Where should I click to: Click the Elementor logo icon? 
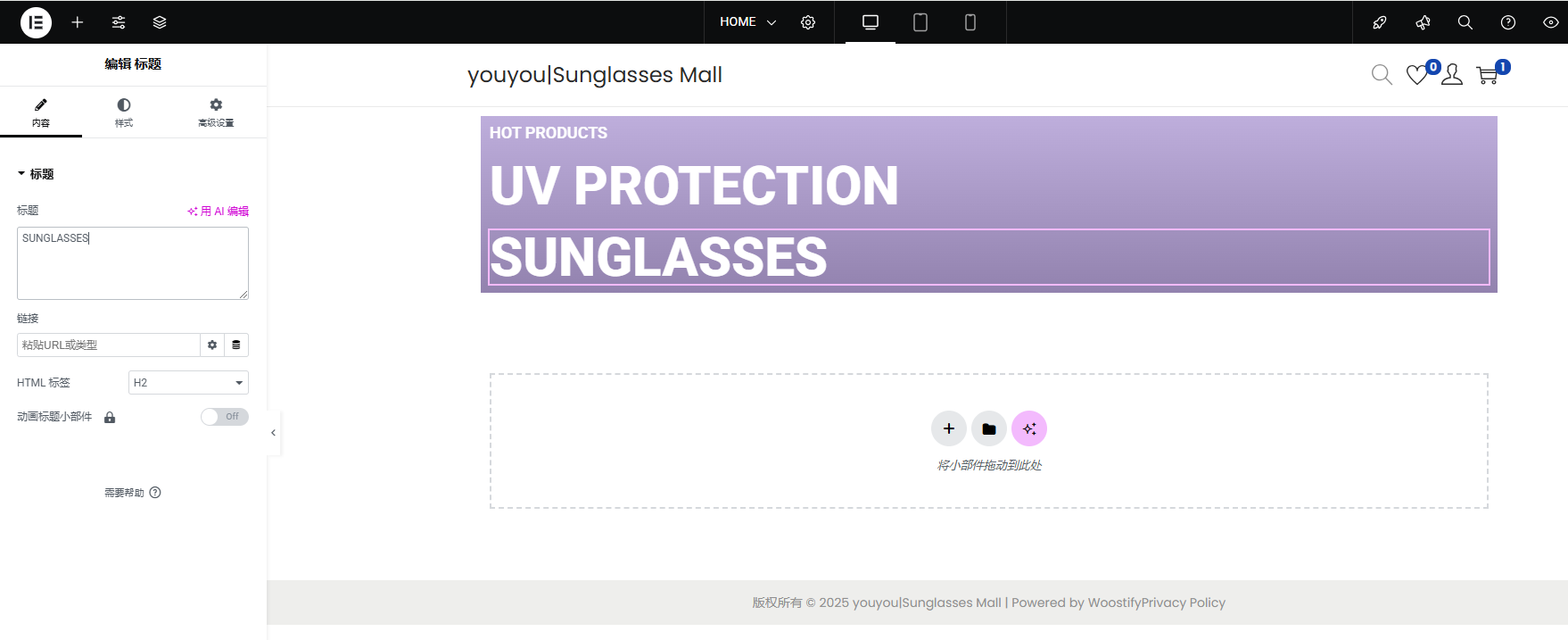pyautogui.click(x=36, y=22)
